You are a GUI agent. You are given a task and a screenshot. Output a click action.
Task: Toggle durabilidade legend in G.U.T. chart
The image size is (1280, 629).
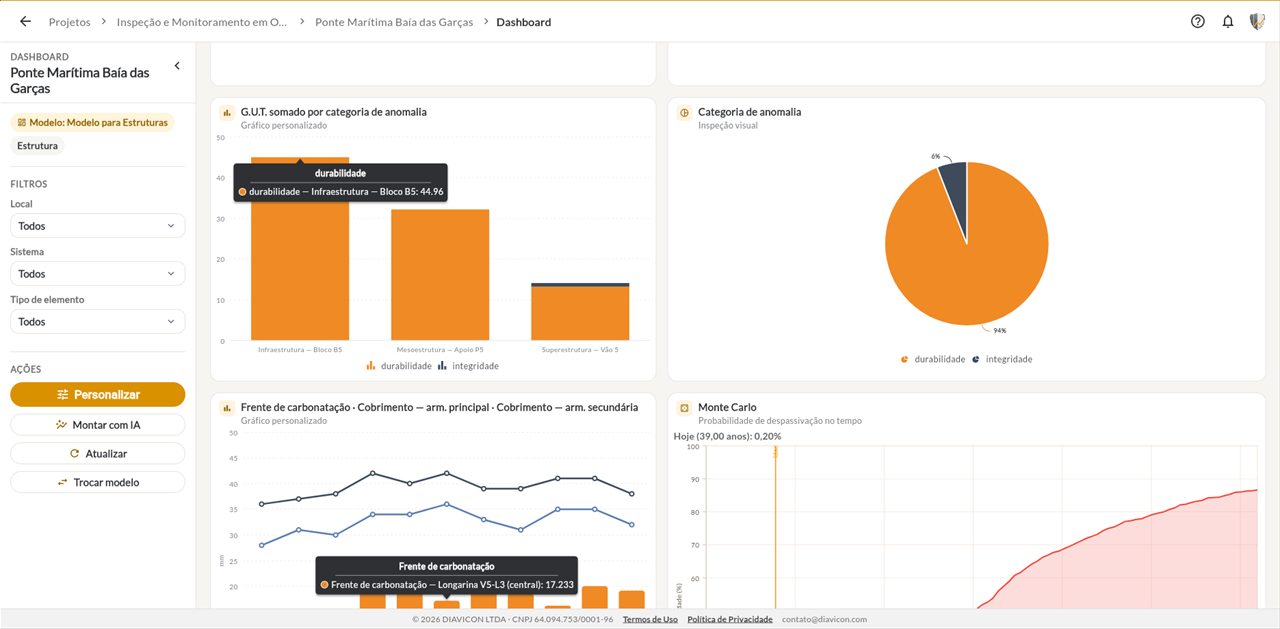(399, 366)
